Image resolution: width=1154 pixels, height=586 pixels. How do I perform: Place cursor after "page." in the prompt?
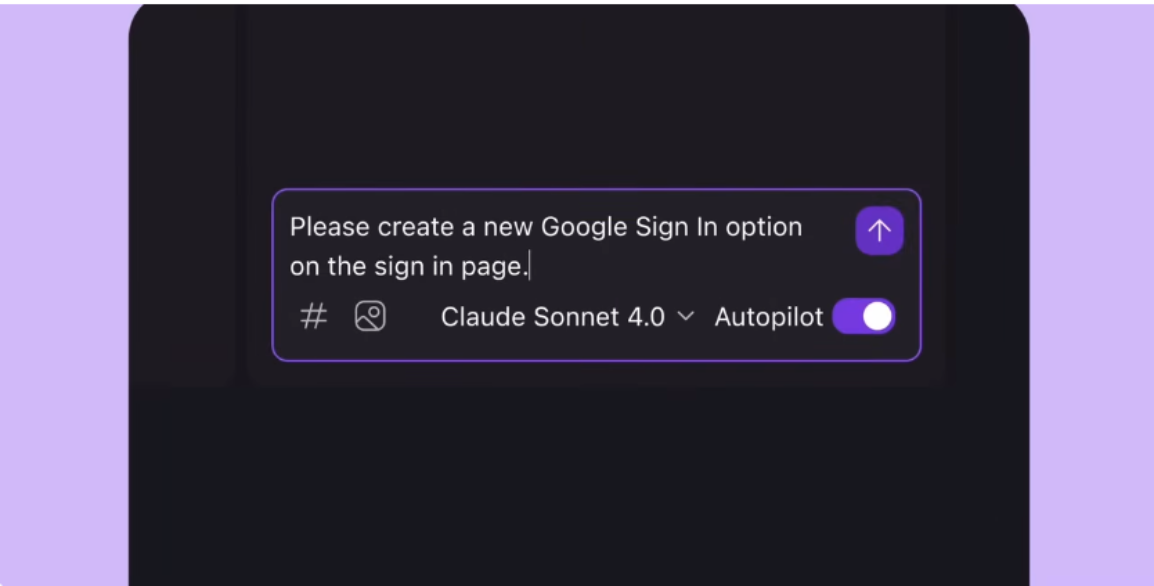[x=530, y=266]
